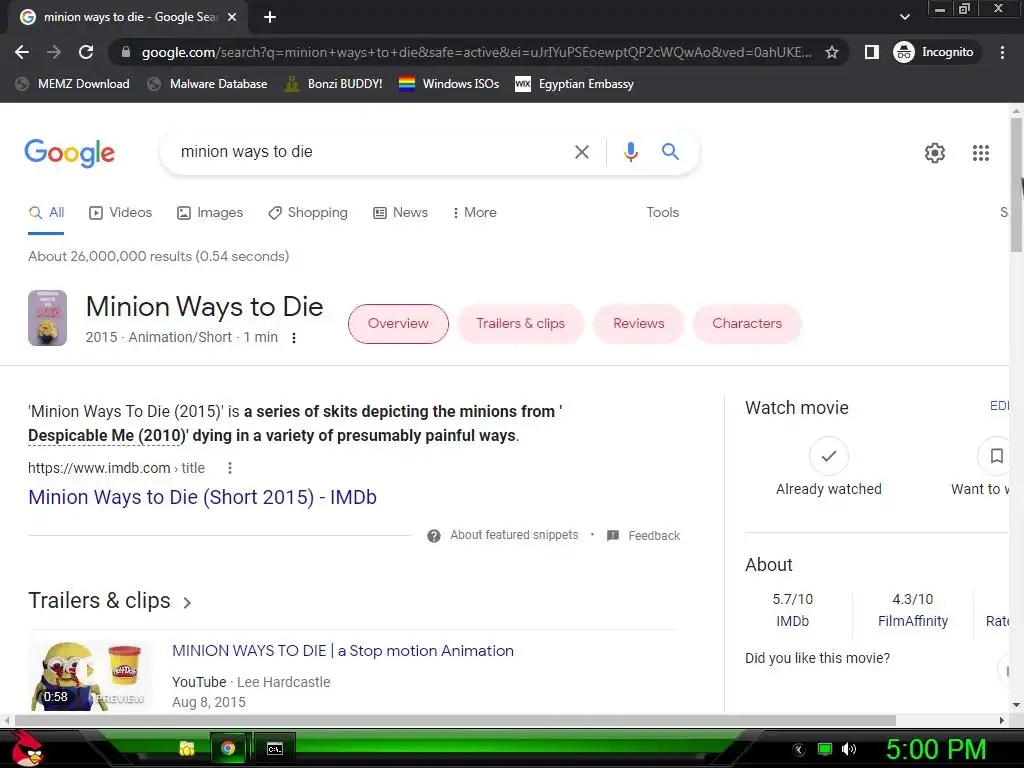Select the Trailers & clips chip

[520, 323]
